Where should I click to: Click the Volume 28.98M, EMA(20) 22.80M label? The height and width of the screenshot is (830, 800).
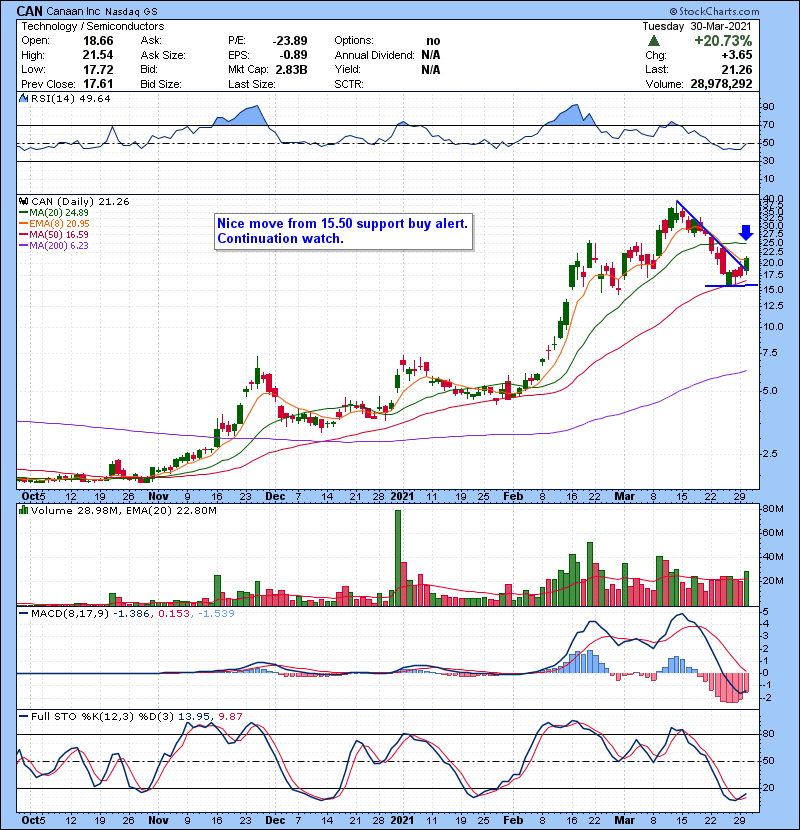tap(123, 510)
